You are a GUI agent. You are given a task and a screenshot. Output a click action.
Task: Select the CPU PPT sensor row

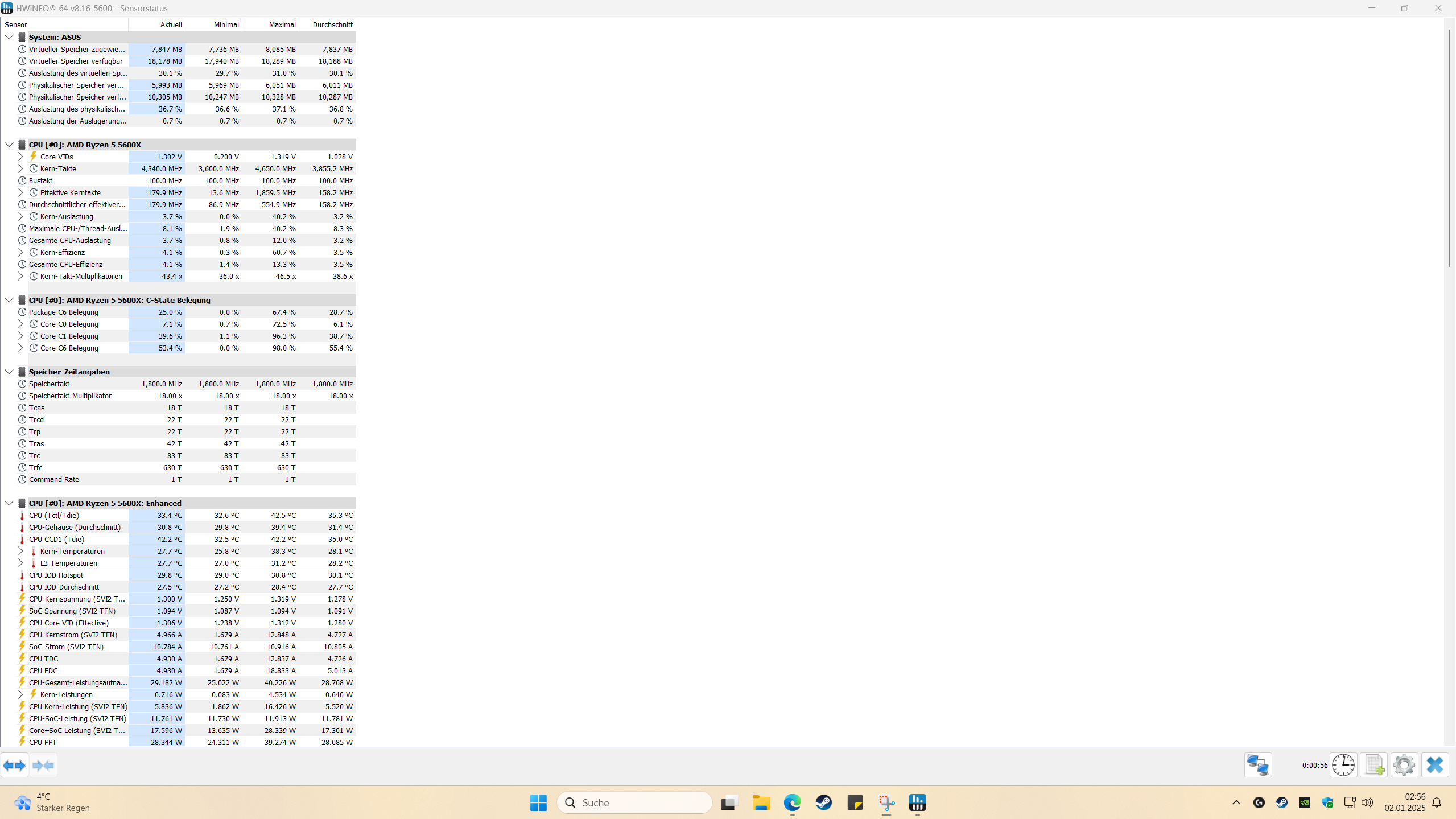[43, 742]
